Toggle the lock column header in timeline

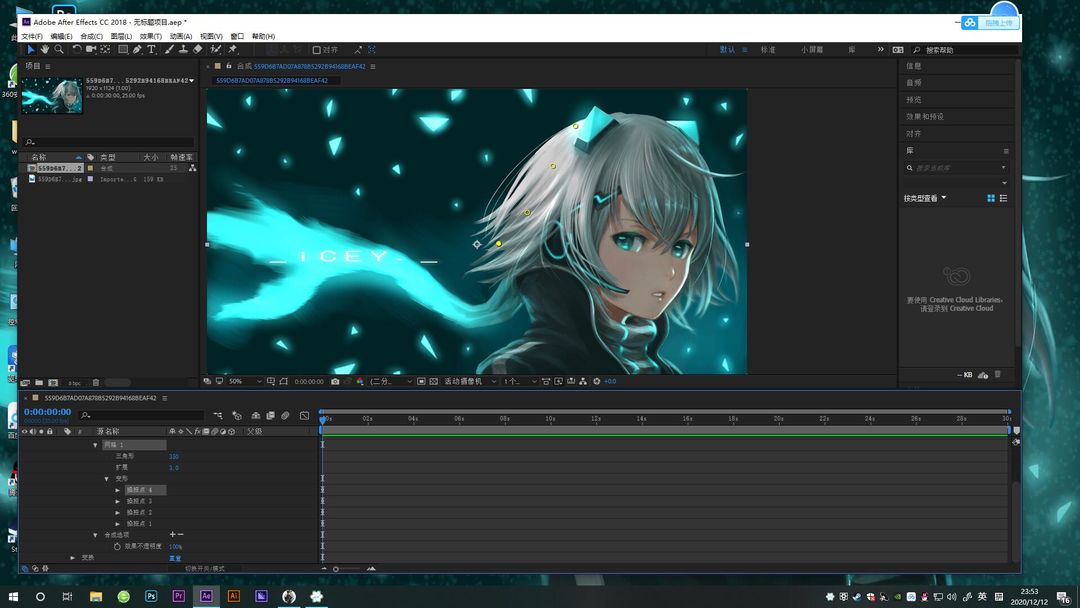point(50,432)
